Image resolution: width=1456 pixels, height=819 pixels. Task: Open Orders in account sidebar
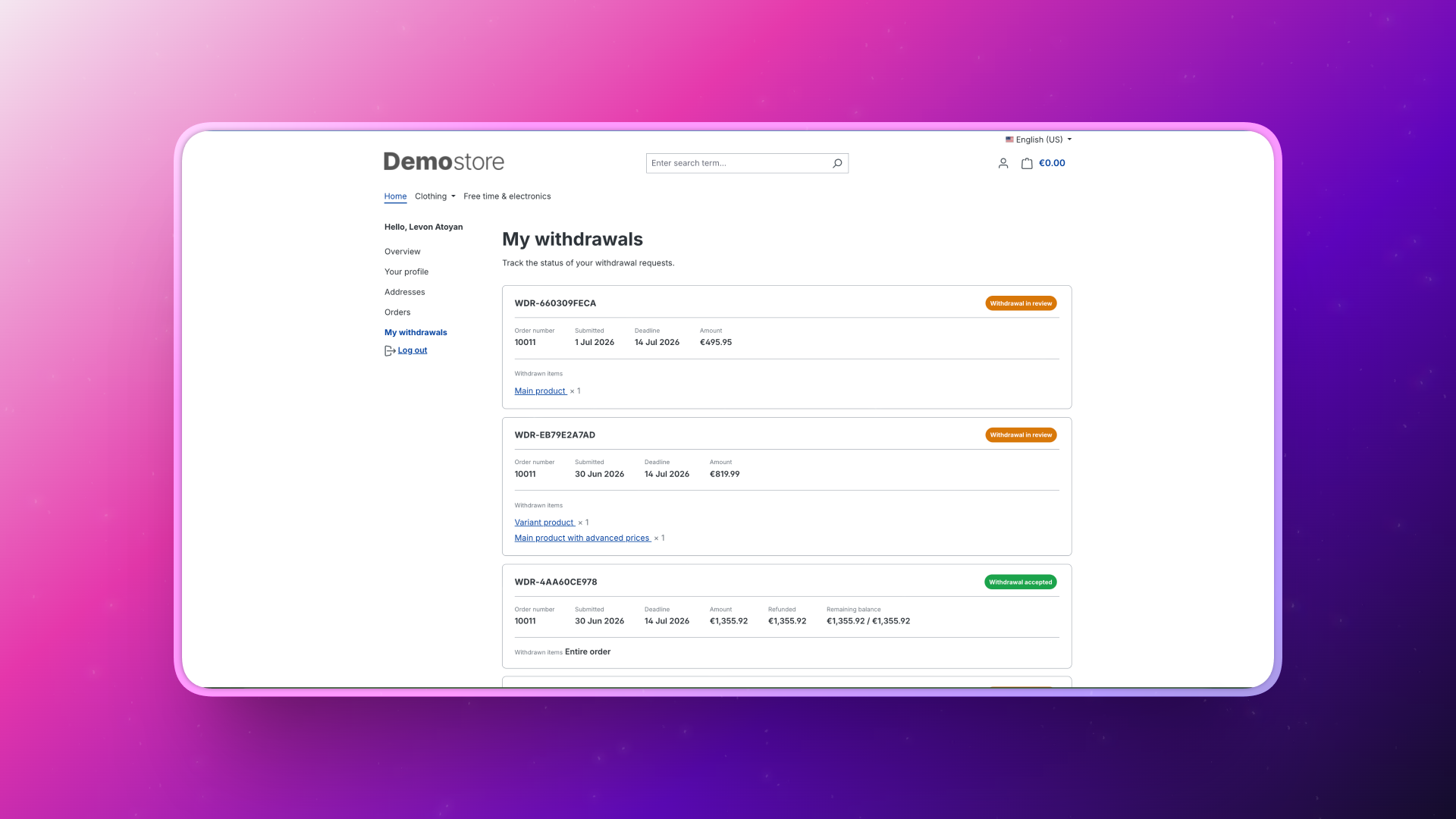(x=397, y=312)
